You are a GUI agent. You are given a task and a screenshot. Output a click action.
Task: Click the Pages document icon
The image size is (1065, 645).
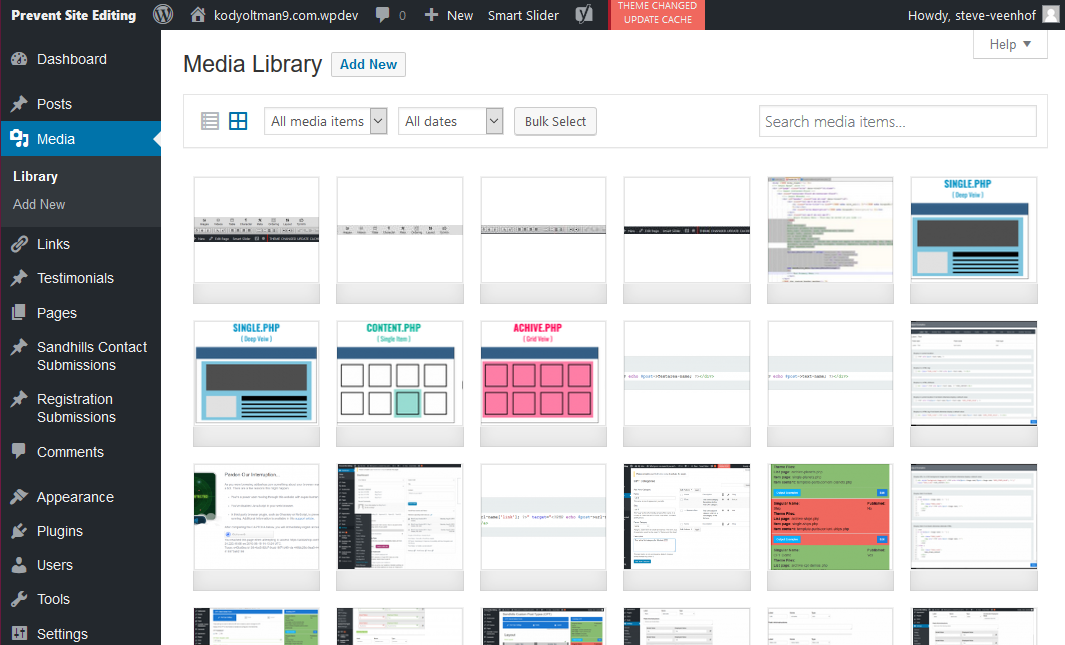click(19, 312)
